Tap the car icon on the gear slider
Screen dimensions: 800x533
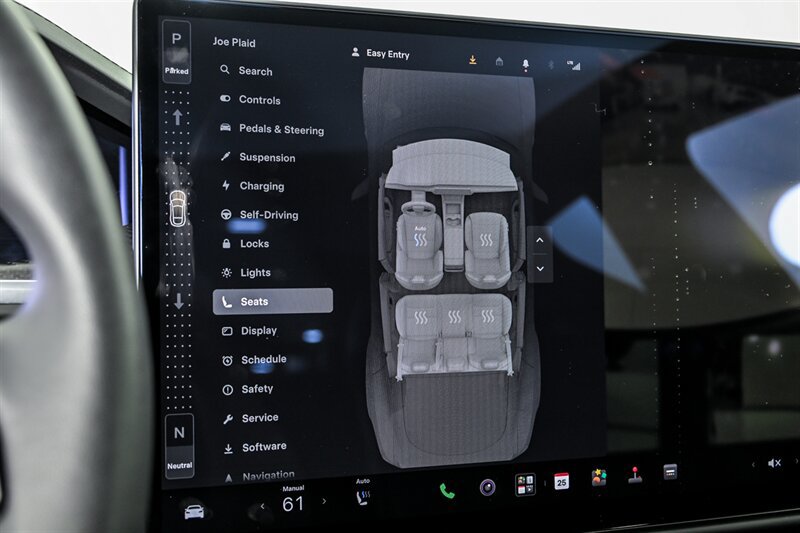click(178, 208)
